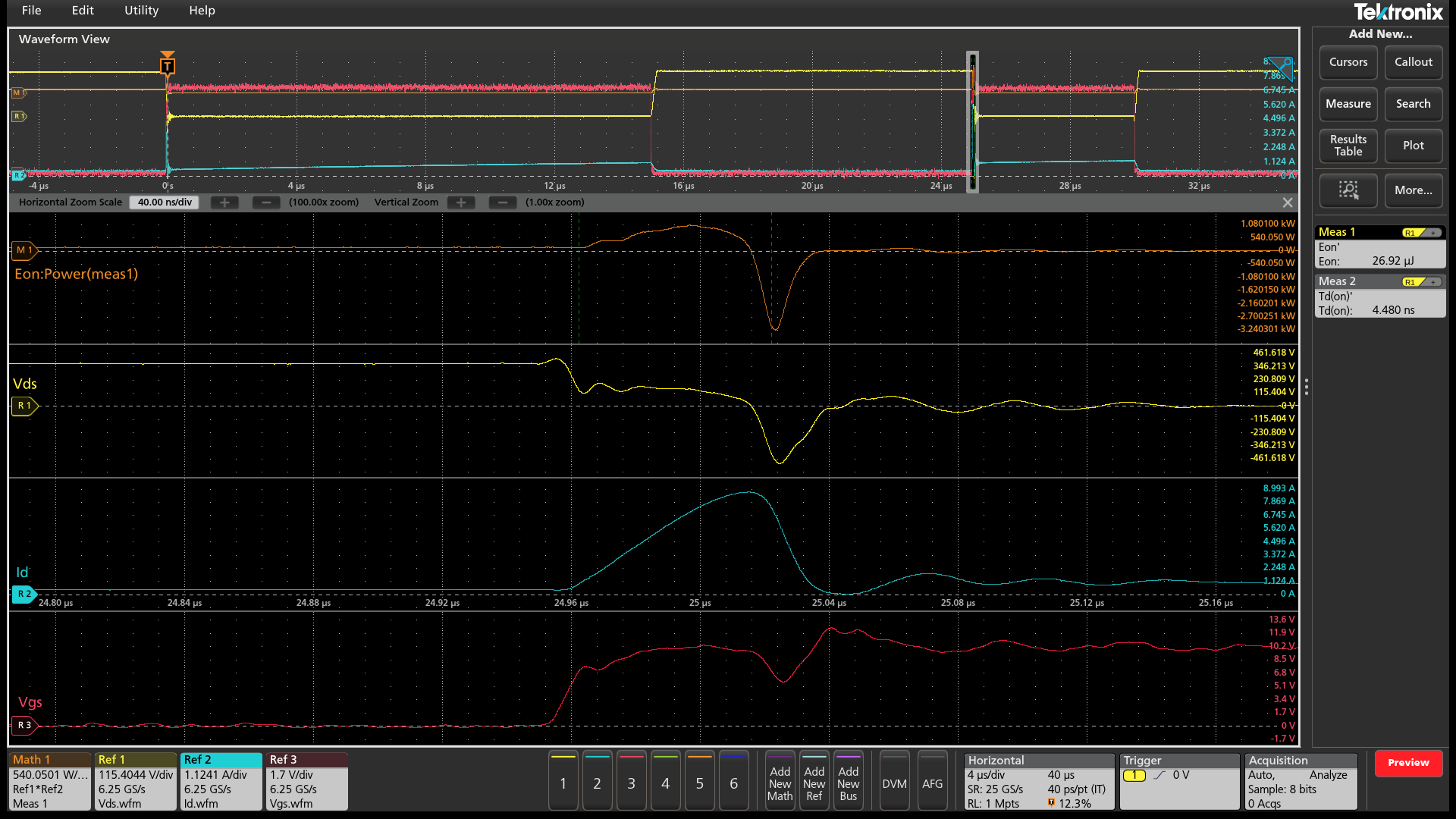Screen dimensions: 1456x819
Task: Enable the DVM function
Action: pyautogui.click(x=894, y=783)
